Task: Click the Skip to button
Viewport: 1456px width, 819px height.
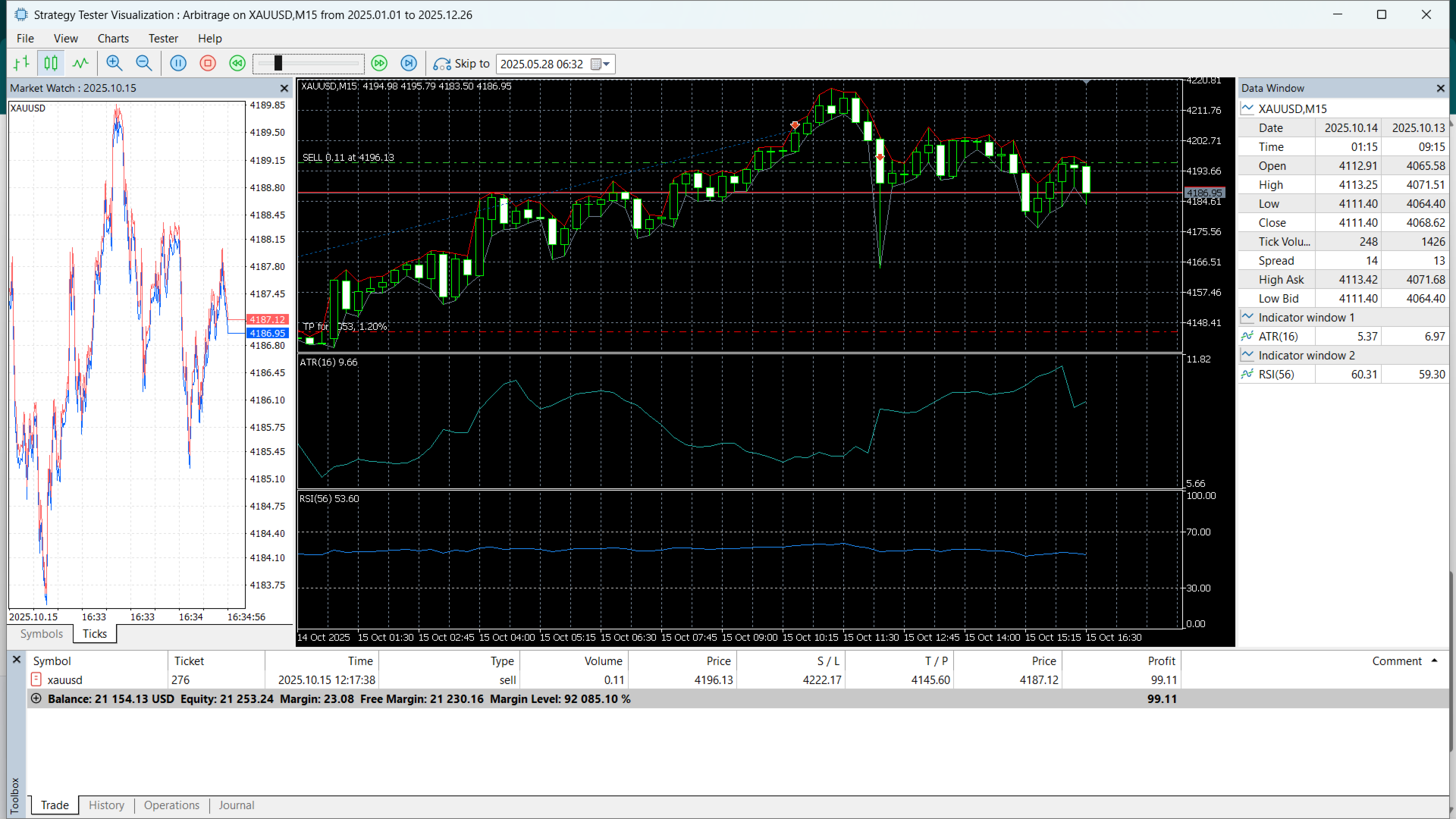Action: coord(461,64)
